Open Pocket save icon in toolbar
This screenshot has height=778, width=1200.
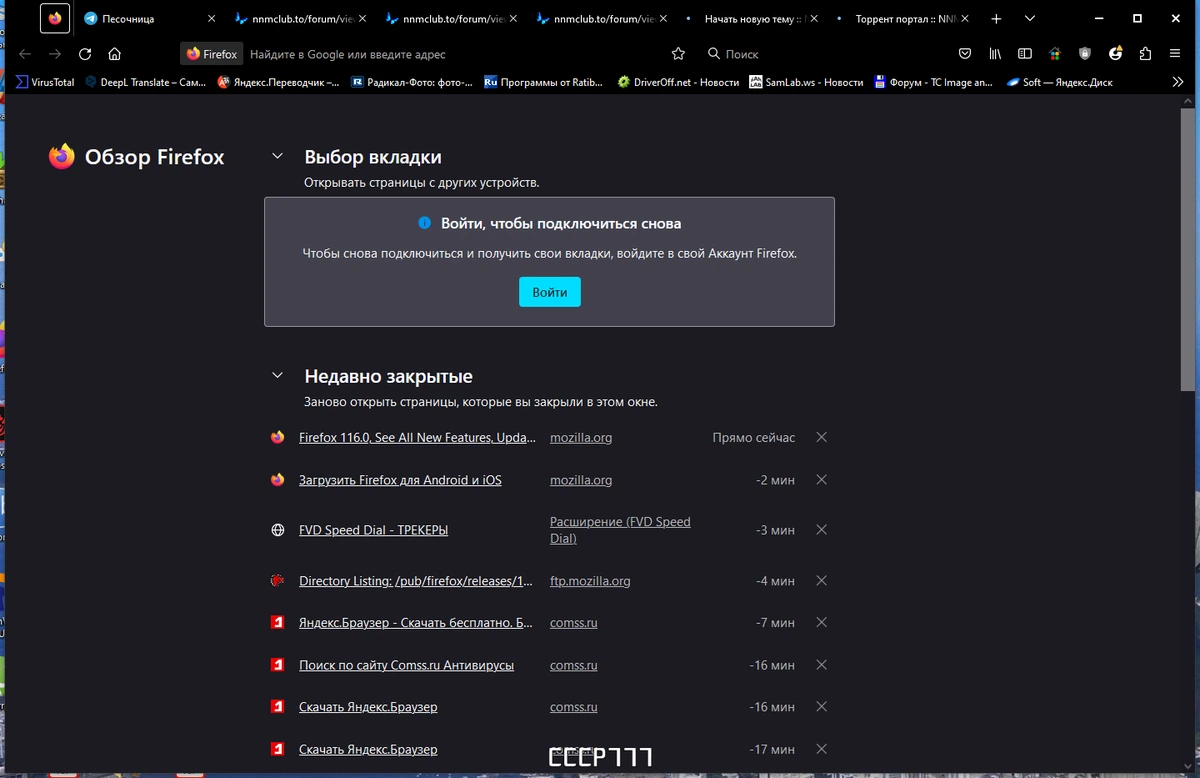965,54
